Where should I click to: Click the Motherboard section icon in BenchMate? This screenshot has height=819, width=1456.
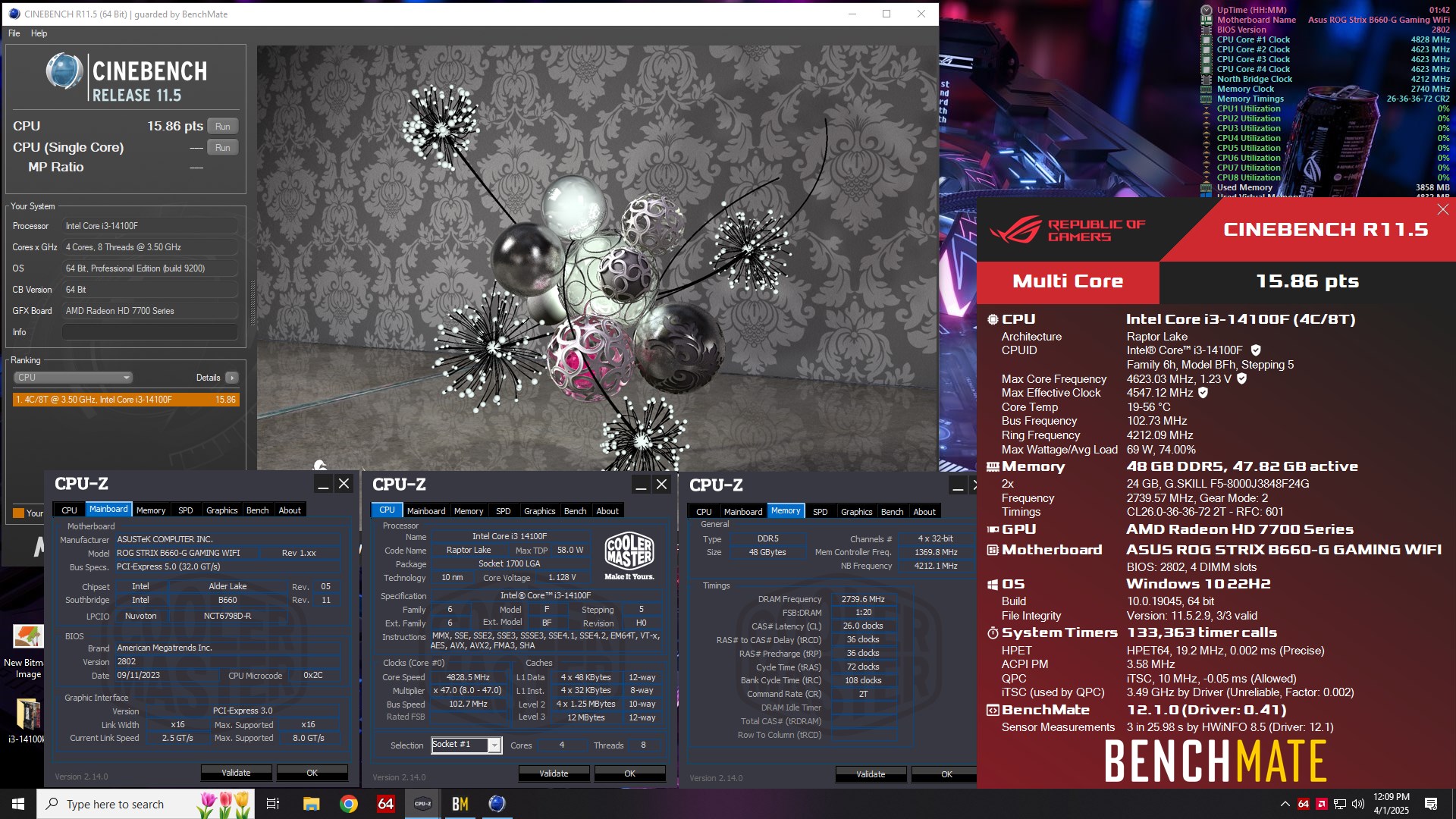pyautogui.click(x=993, y=550)
